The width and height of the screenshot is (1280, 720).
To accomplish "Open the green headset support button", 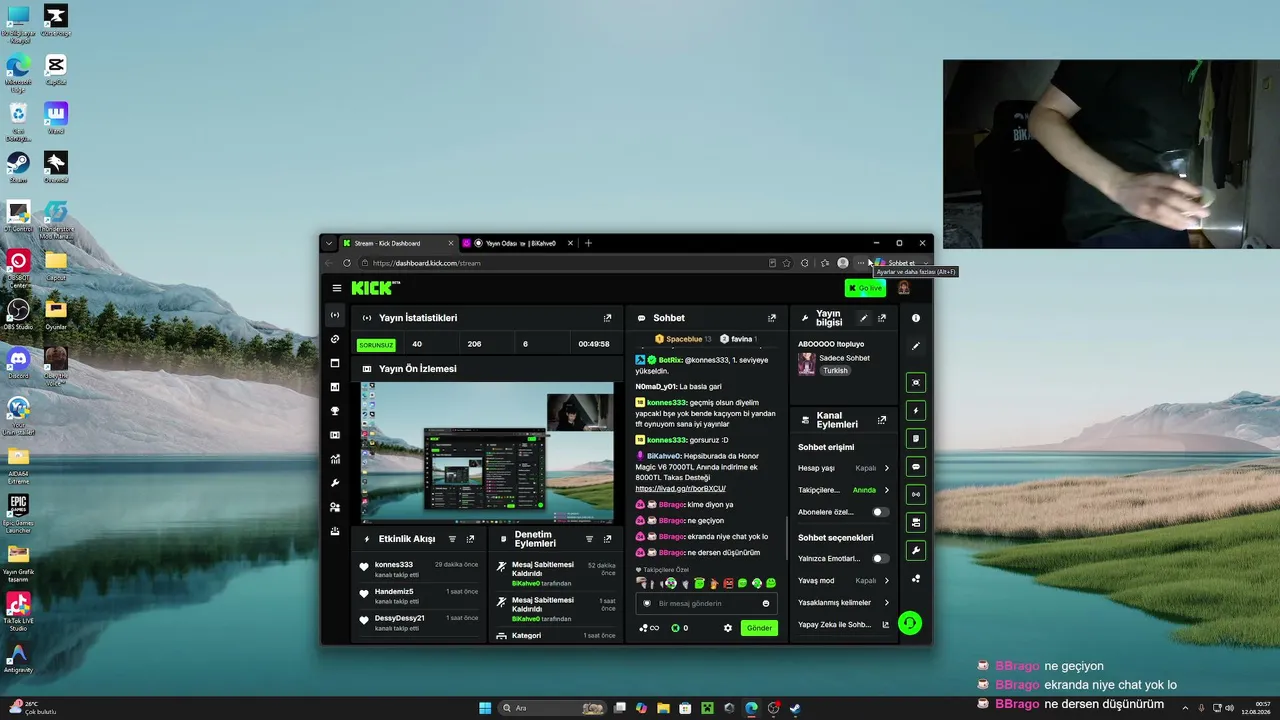I will [x=909, y=623].
